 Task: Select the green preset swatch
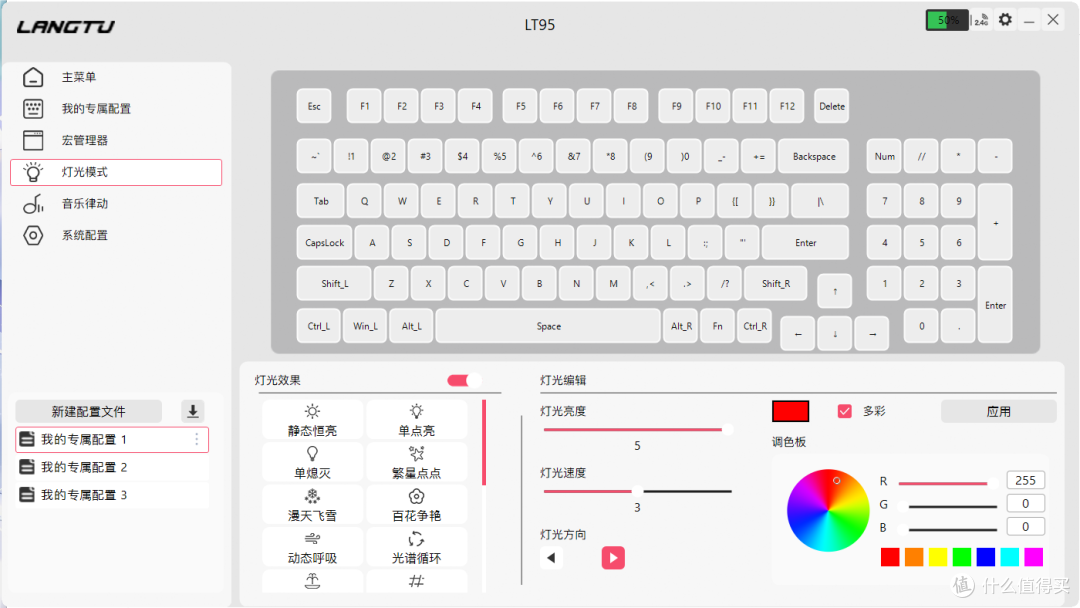(962, 557)
